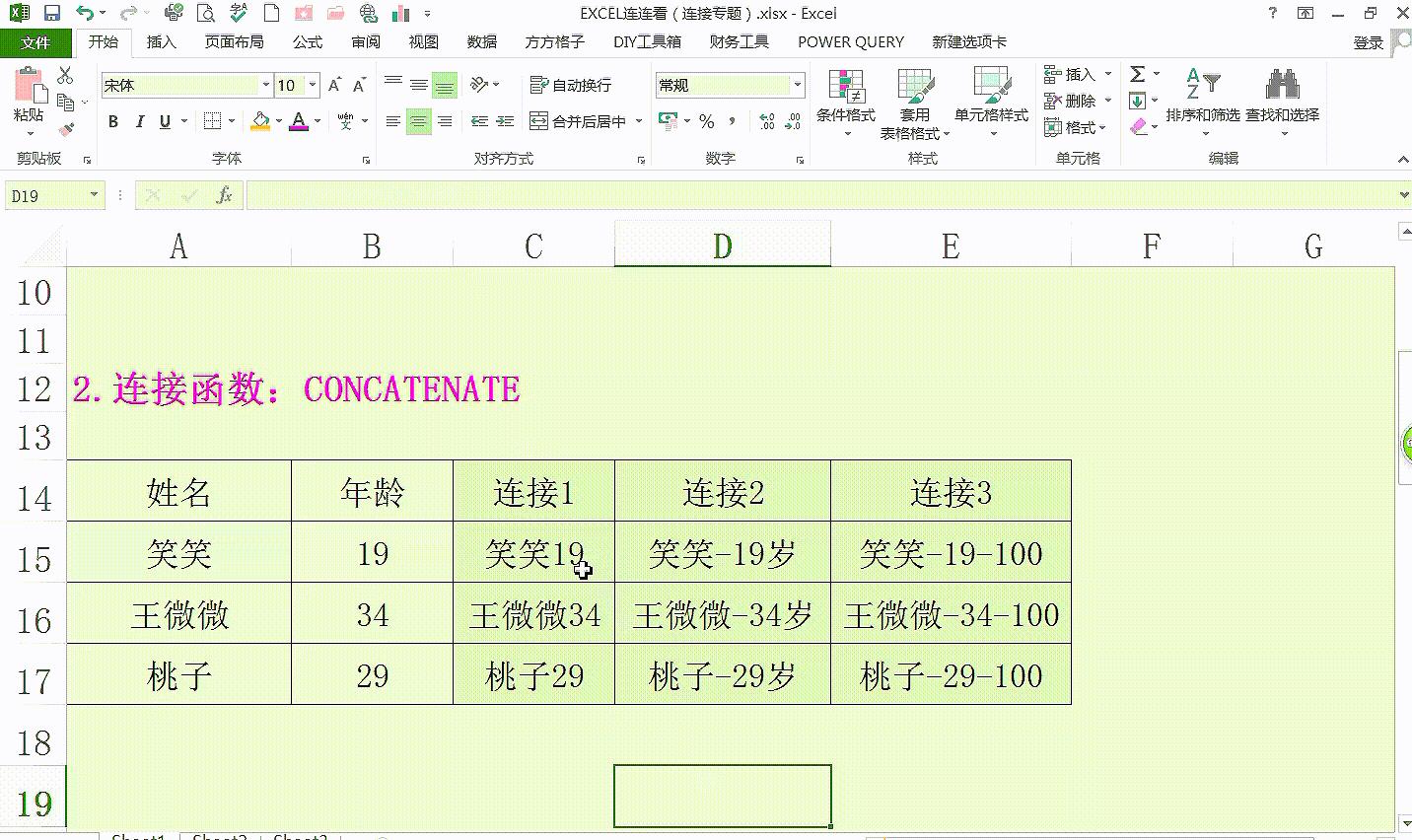Click the 文件 backstage button
This screenshot has width=1412, height=840.
tap(36, 41)
